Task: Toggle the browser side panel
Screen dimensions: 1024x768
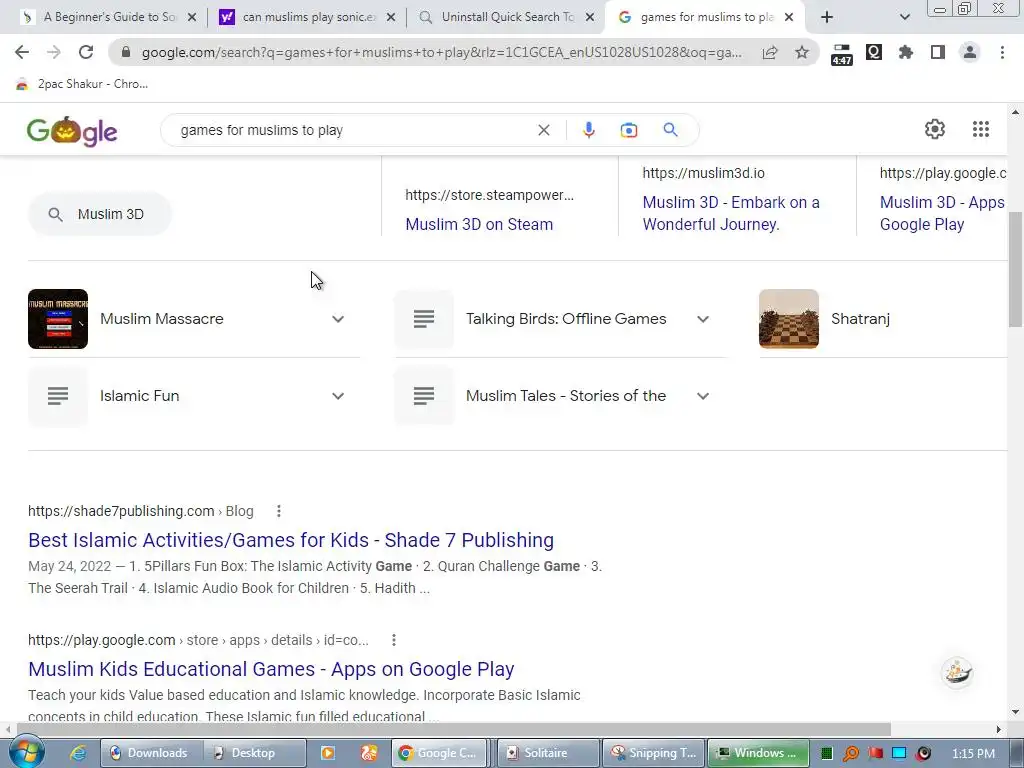Action: (938, 52)
